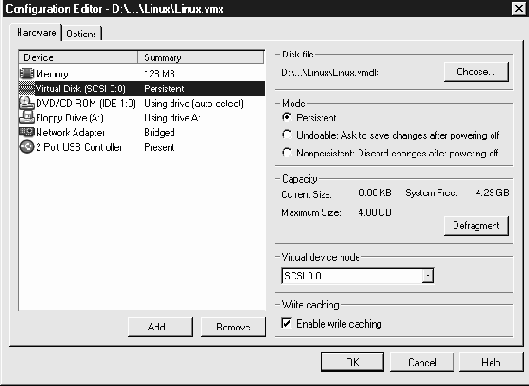The width and height of the screenshot is (529, 386).
Task: Click the Remove device button
Action: (x=233, y=327)
